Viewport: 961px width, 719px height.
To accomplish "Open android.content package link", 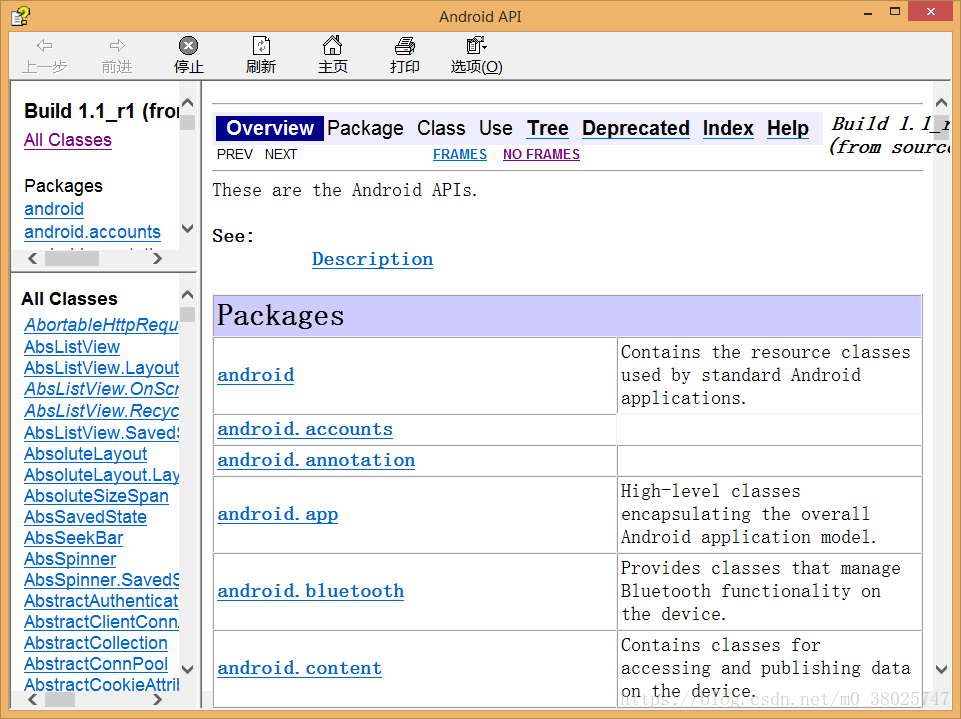I will point(299,668).
